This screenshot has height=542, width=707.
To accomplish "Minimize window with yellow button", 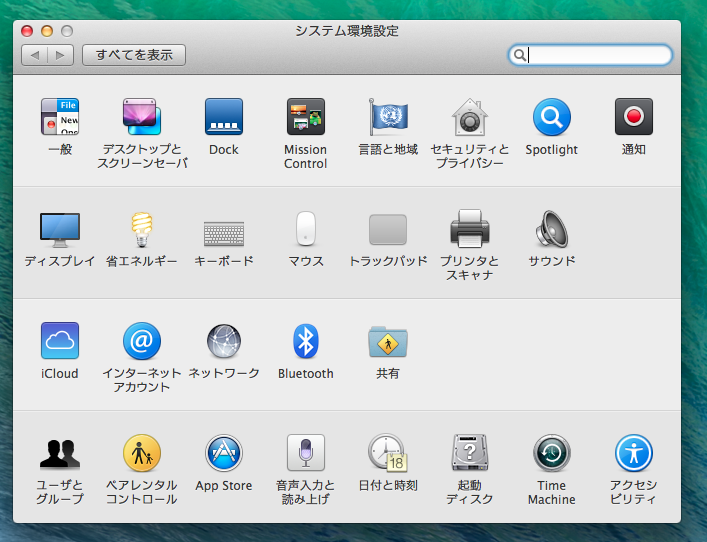I will point(47,31).
